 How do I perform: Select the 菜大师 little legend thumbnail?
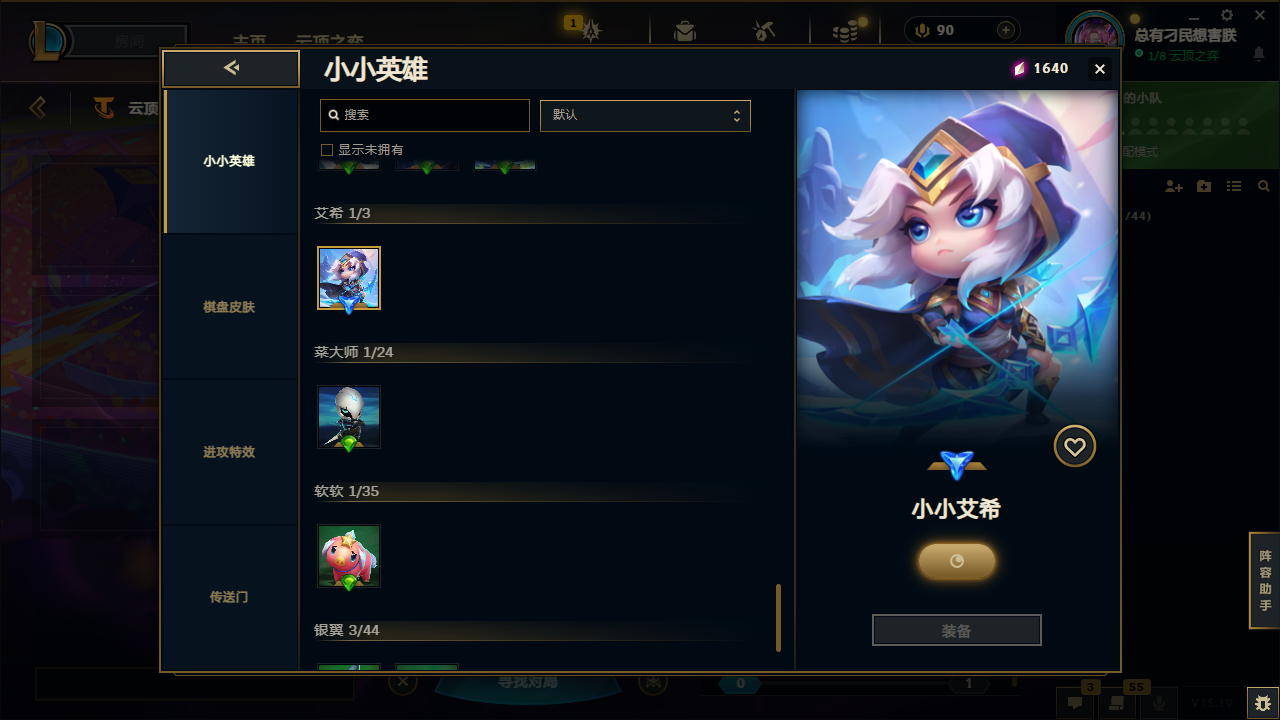click(x=349, y=417)
